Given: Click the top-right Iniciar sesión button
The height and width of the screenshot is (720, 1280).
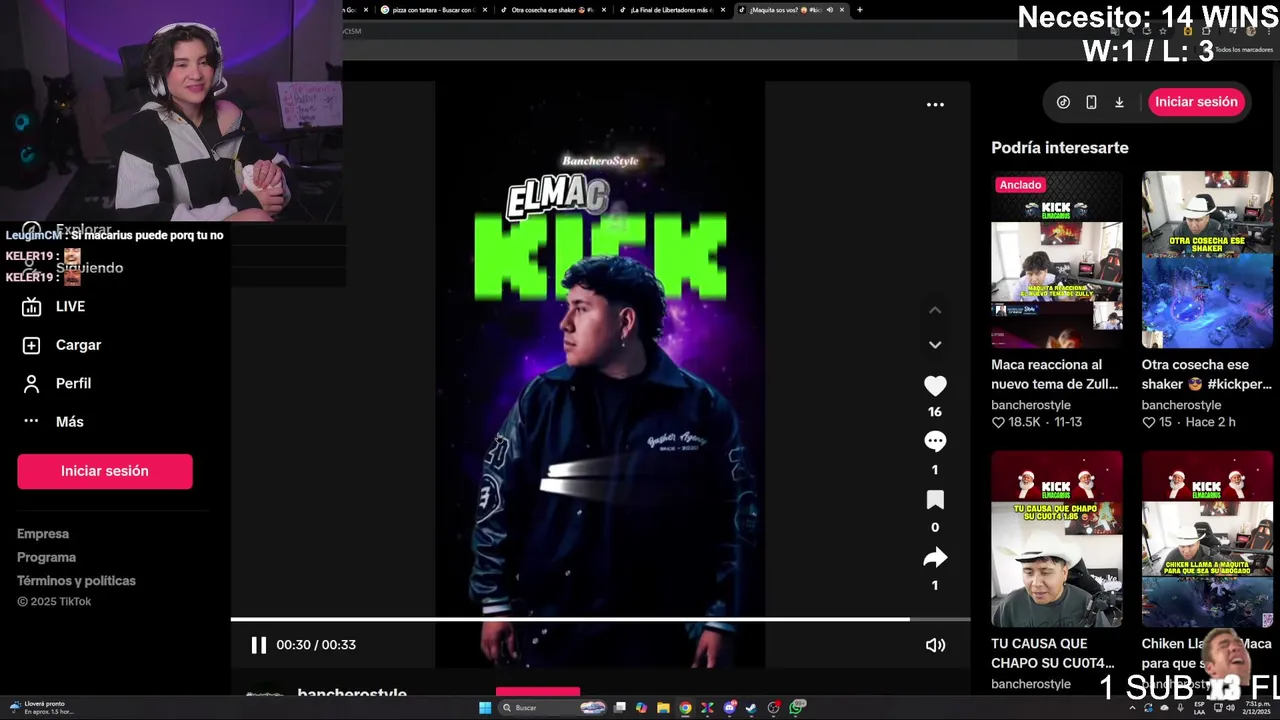Looking at the screenshot, I should (x=1196, y=102).
